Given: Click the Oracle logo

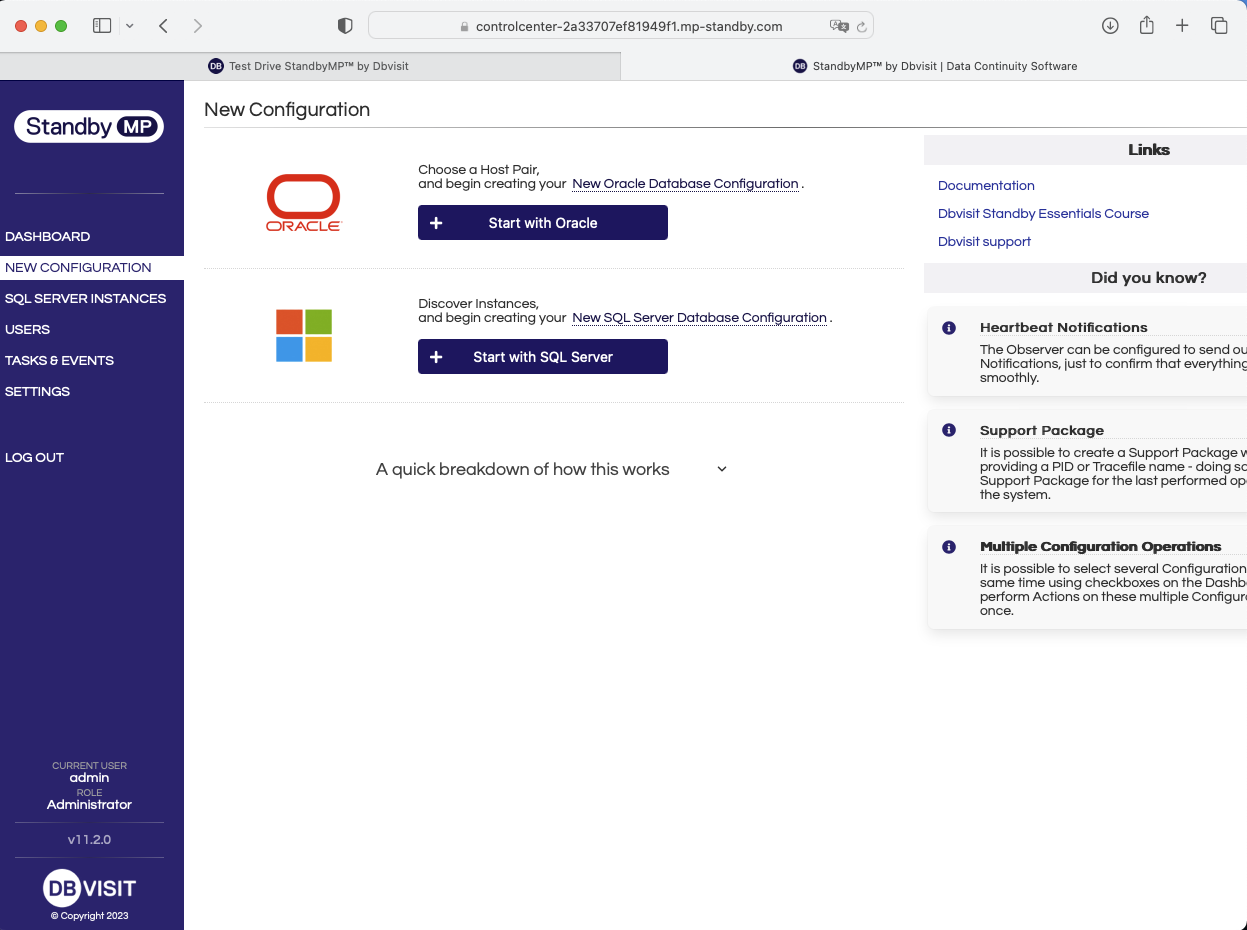Looking at the screenshot, I should pos(303,202).
